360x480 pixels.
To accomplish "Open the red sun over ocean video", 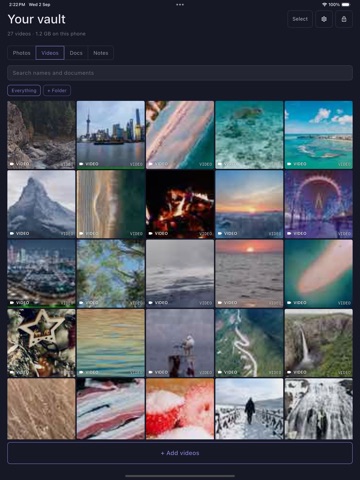I will [249, 274].
